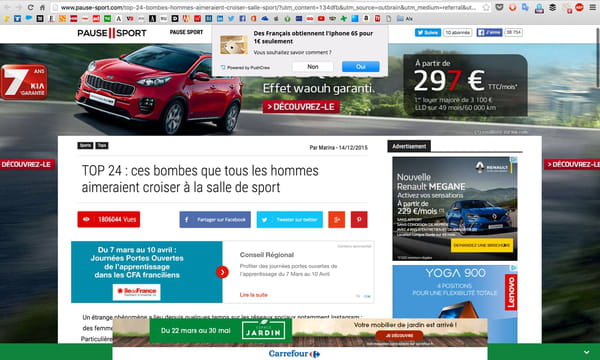Open the Twitter bookmark in bookmarks bar
Viewport: 600px width, 360px height.
click(x=231, y=18)
